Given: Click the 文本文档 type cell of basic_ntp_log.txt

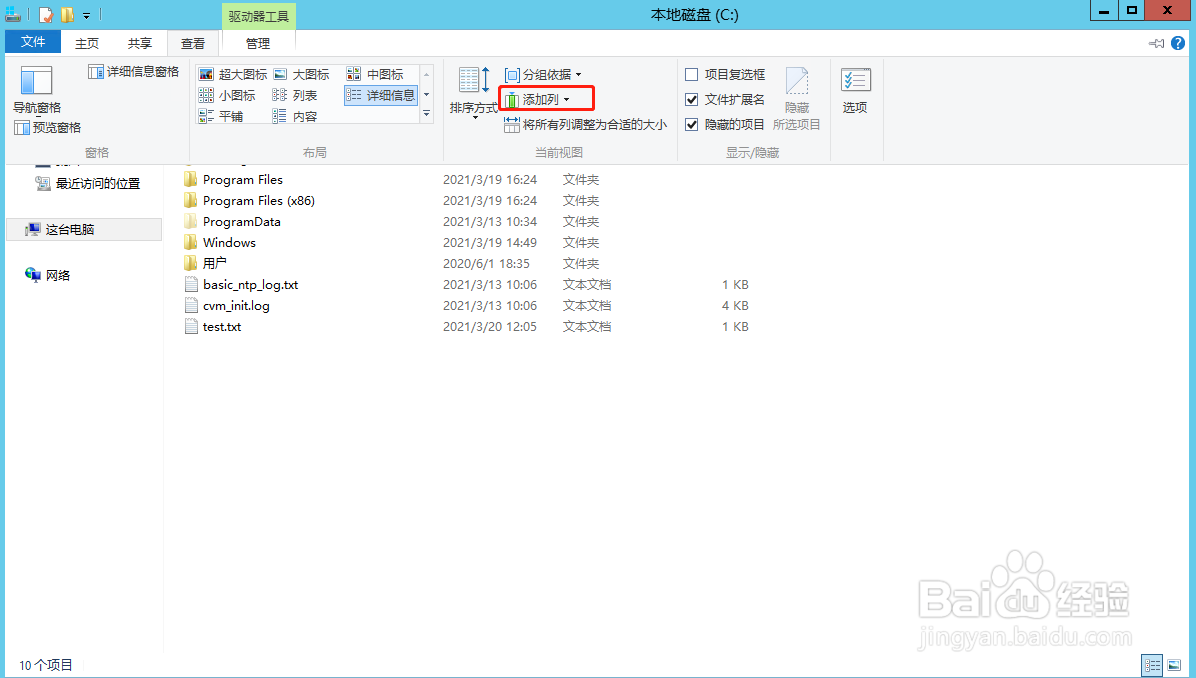Looking at the screenshot, I should [587, 284].
